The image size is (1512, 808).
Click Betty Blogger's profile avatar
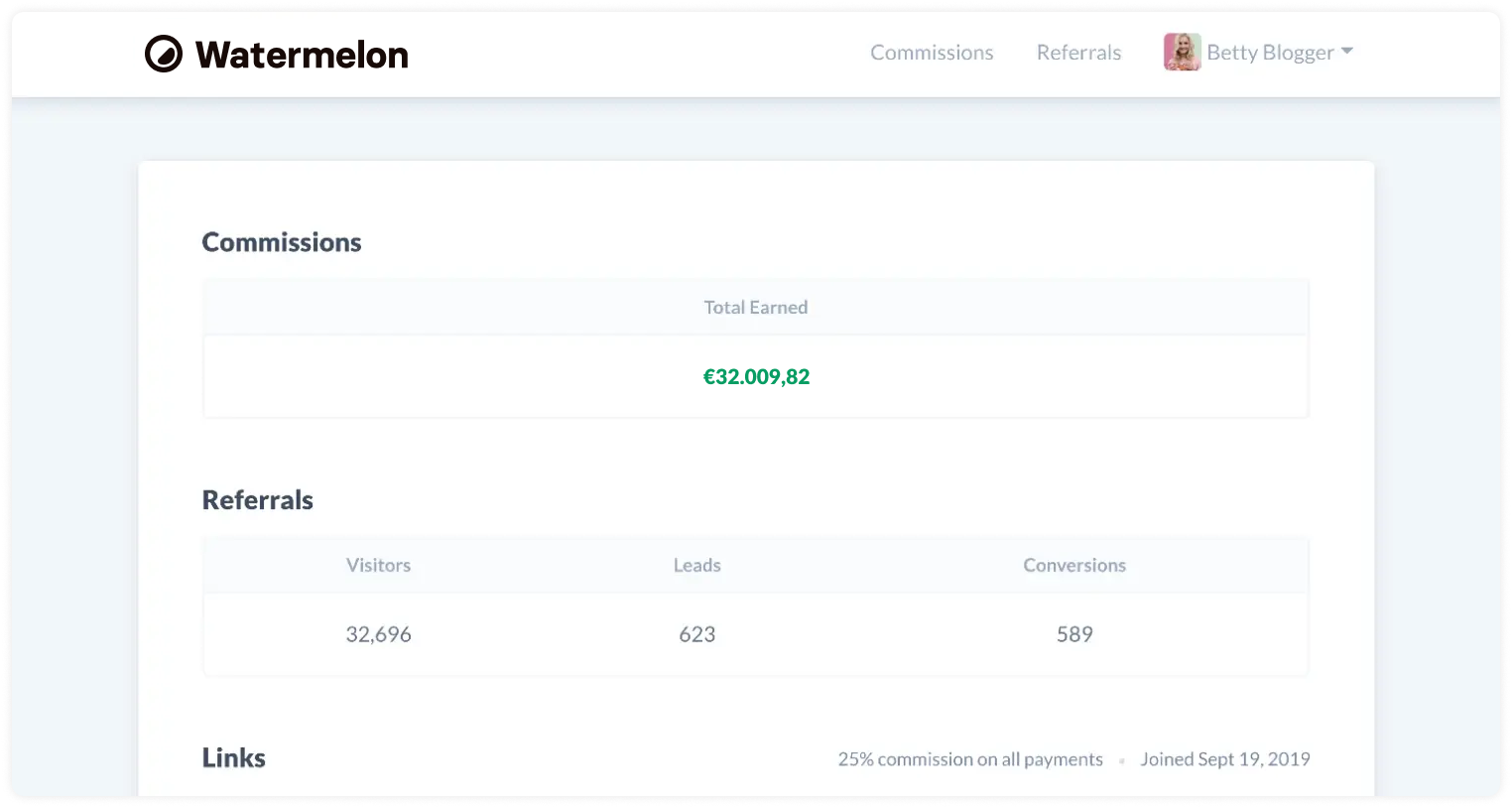1181,52
